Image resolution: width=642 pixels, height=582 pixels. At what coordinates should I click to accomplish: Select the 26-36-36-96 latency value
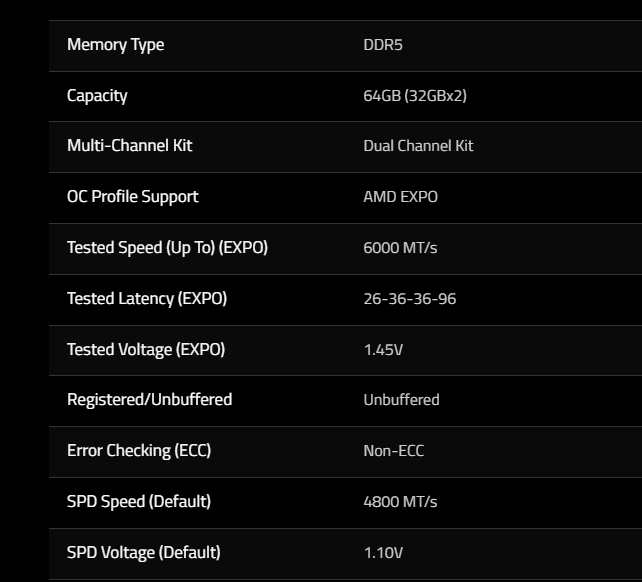409,298
